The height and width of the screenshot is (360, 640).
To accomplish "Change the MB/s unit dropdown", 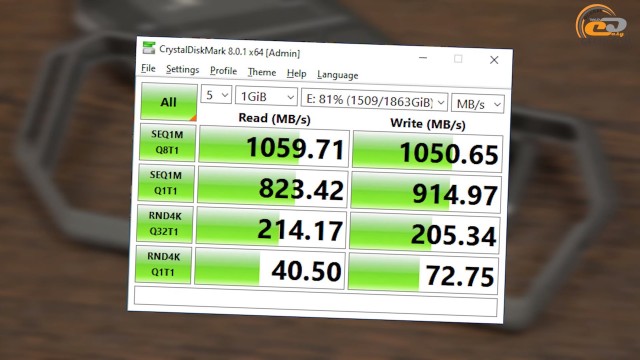I will click(478, 104).
